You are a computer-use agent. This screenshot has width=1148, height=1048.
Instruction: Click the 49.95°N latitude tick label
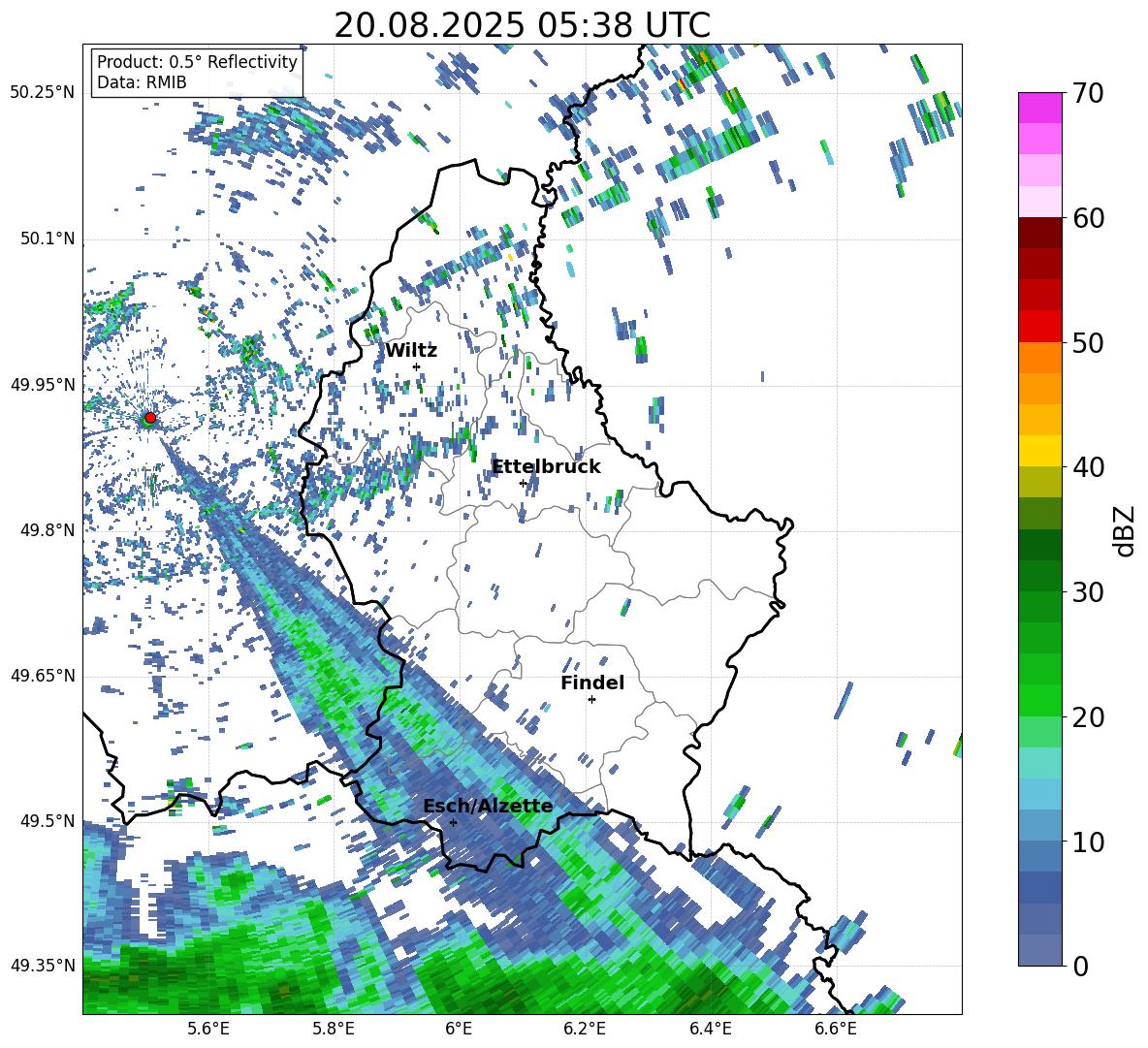click(43, 385)
